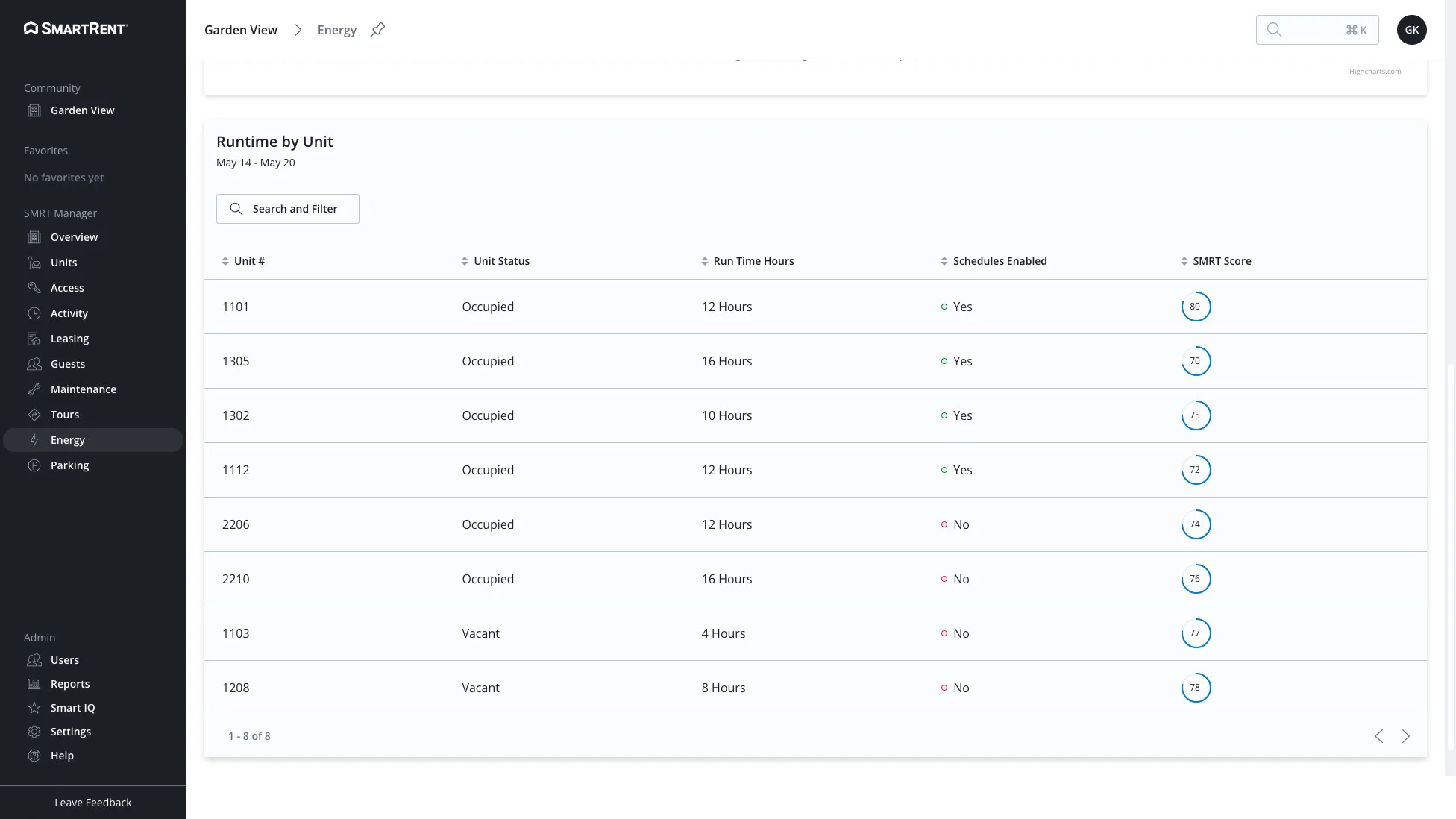Image resolution: width=1456 pixels, height=819 pixels.
Task: Click the Units icon in sidebar
Action: 34,263
